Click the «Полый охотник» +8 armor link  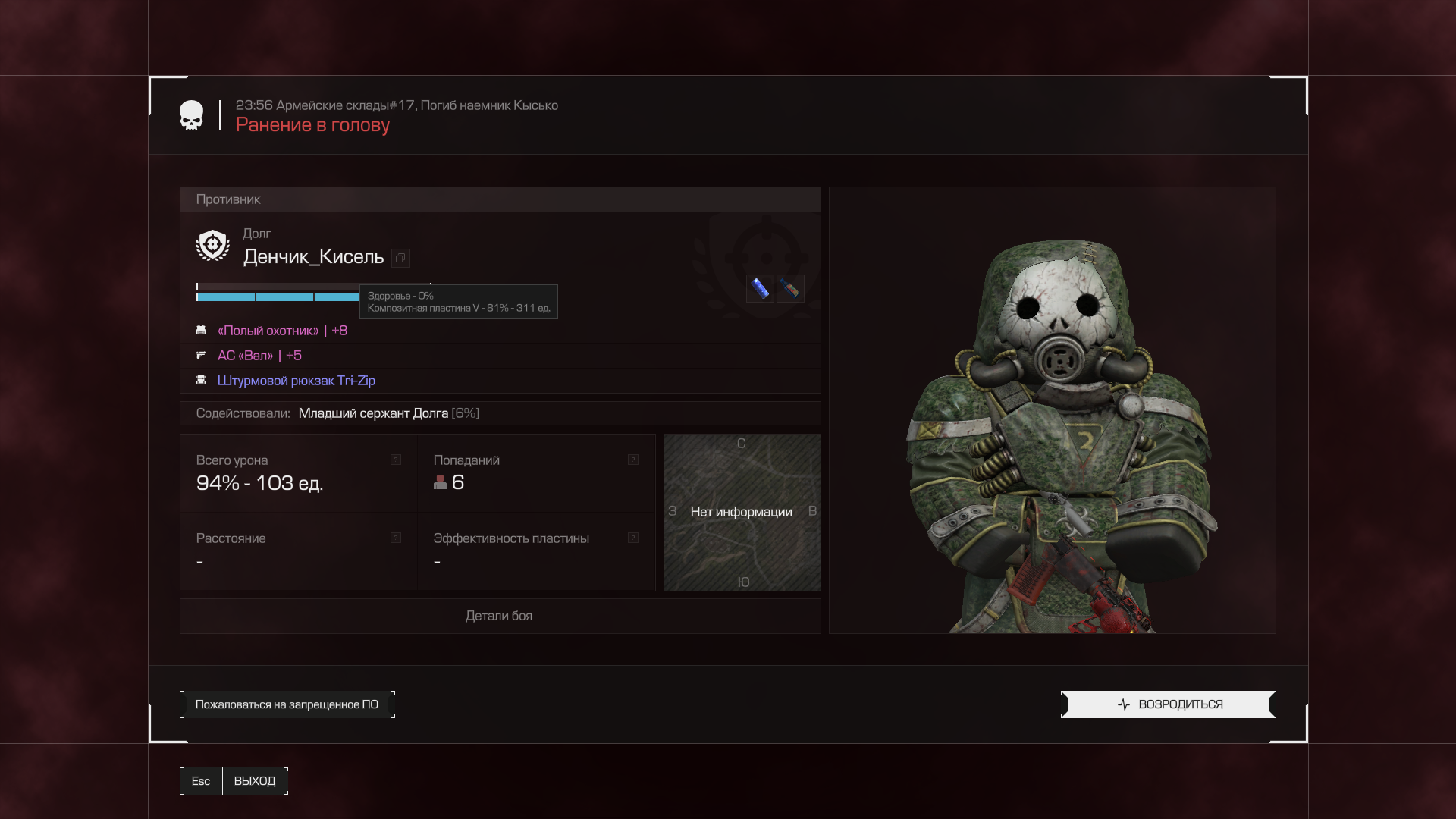[282, 331]
